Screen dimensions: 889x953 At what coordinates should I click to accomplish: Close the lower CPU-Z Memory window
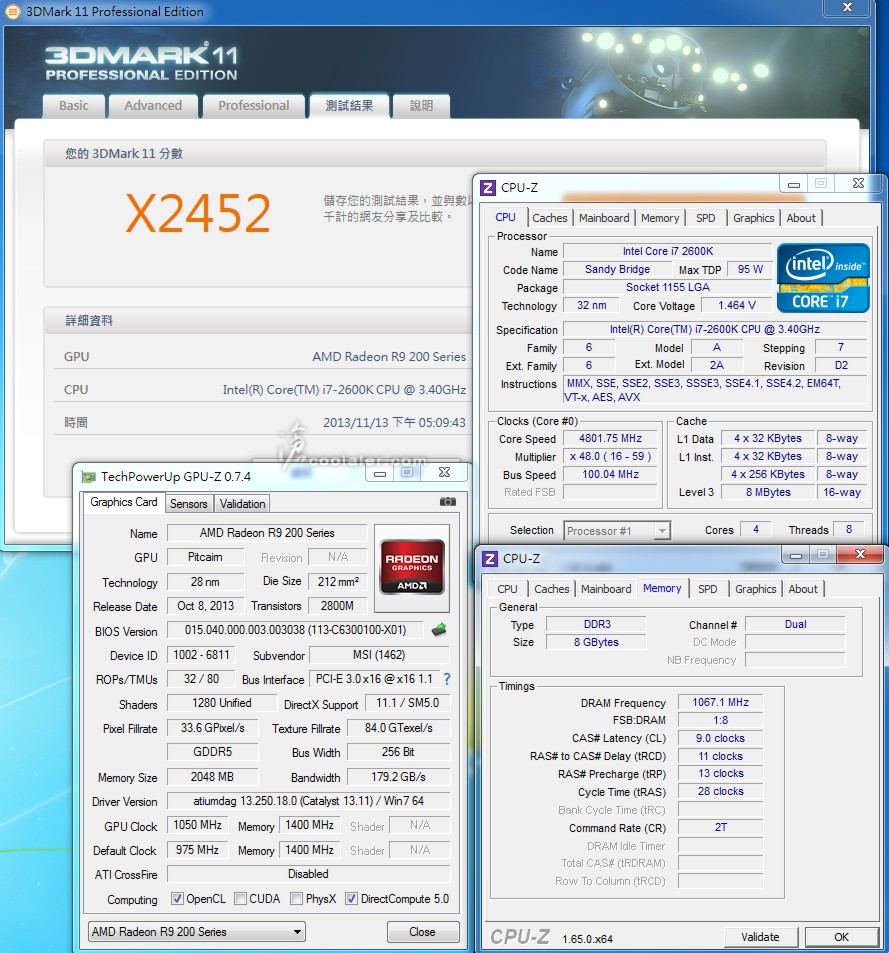pyautogui.click(x=860, y=554)
